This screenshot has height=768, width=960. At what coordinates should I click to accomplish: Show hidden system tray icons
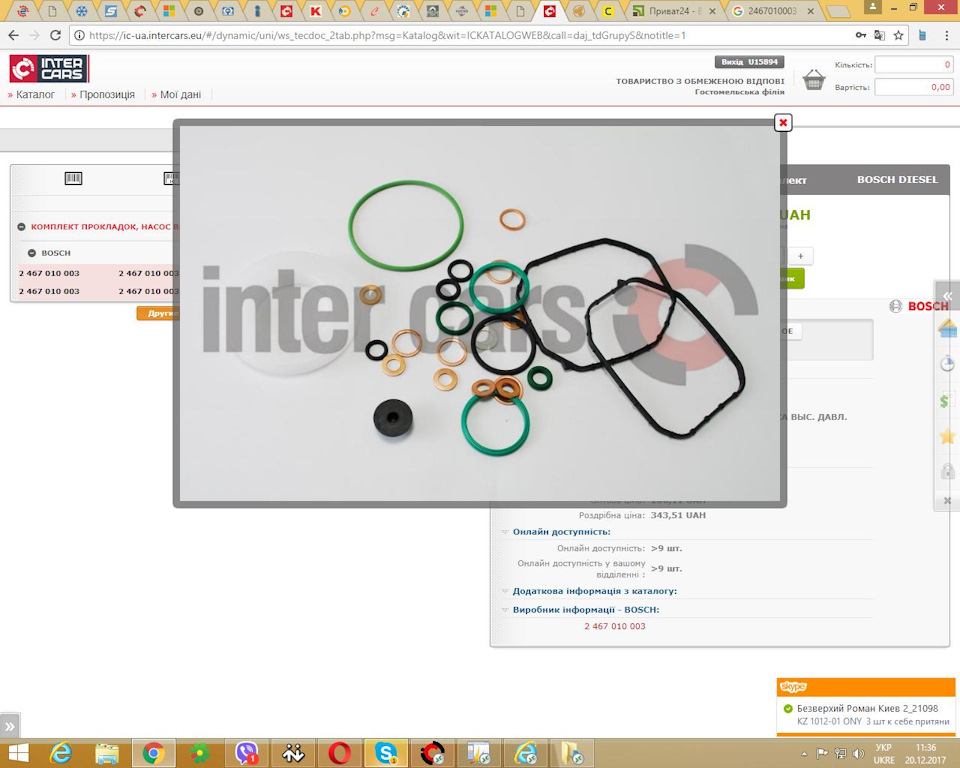point(804,753)
